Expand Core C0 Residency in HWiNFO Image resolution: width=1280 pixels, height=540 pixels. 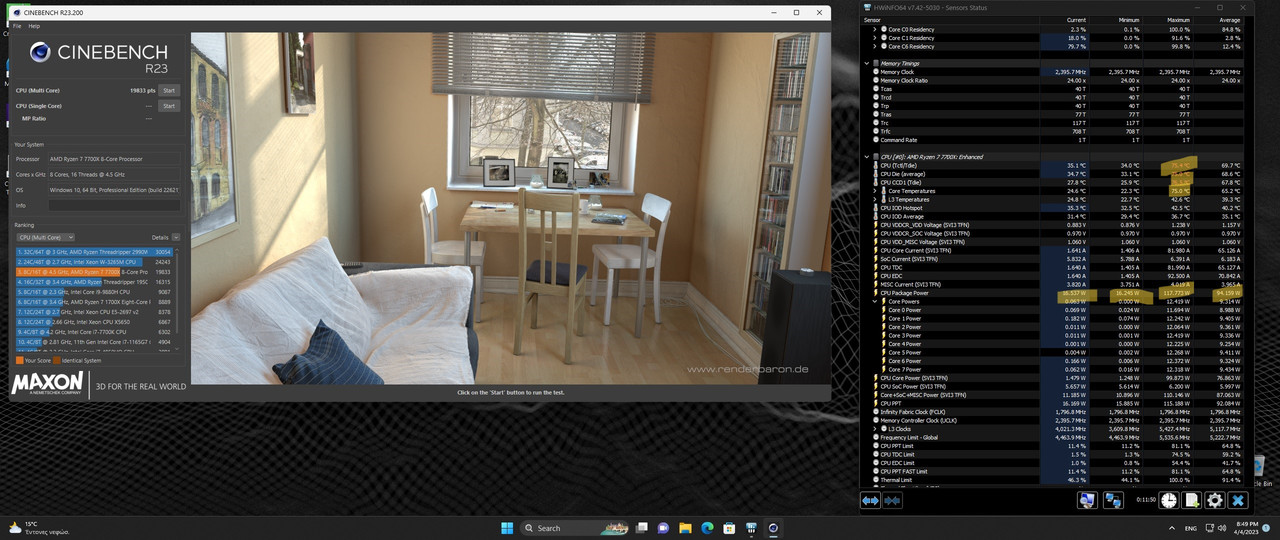(x=874, y=30)
